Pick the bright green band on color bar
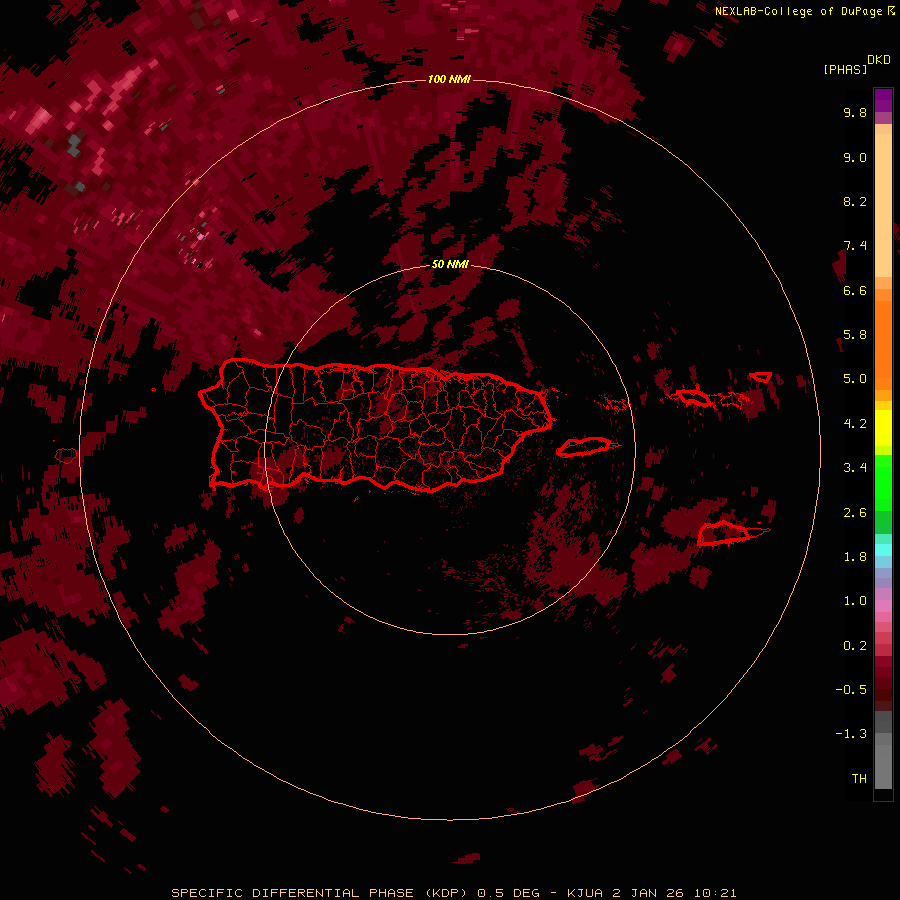The image size is (900, 900). point(883,482)
